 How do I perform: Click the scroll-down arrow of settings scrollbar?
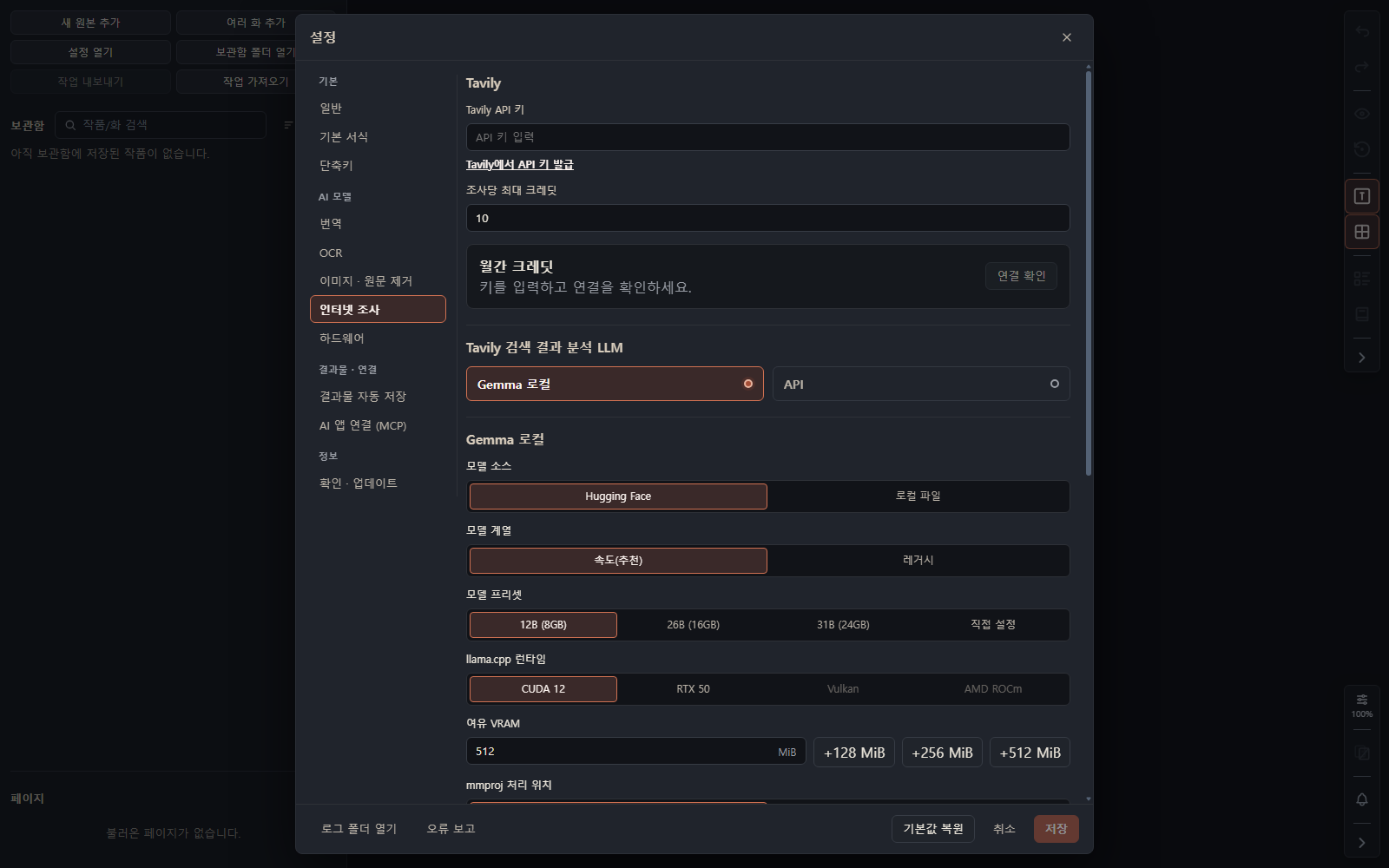tap(1089, 799)
